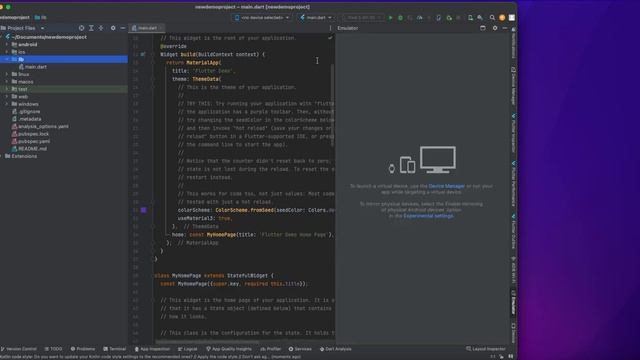This screenshot has width=640, height=360.
Task: Expand the web folder
Action: click(x=7, y=97)
